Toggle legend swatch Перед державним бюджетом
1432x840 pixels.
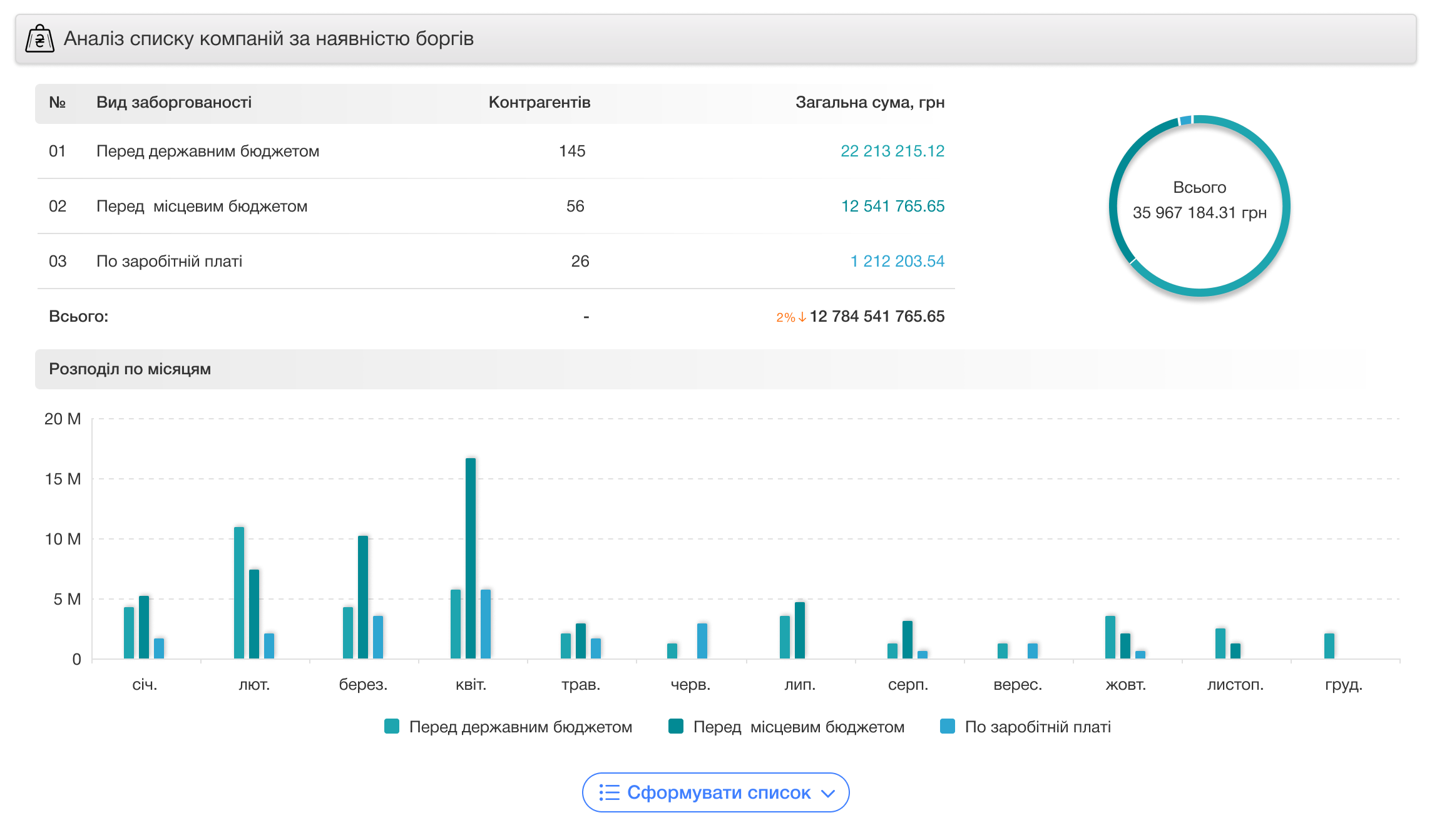(392, 726)
